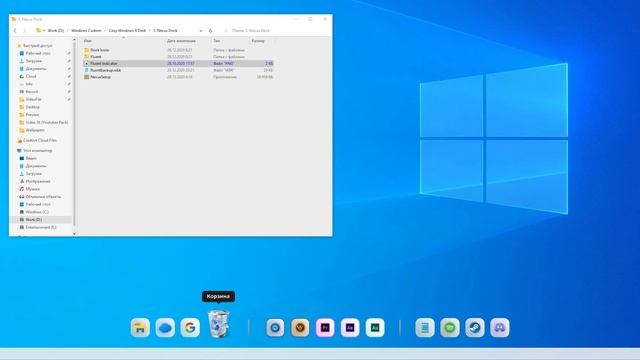Open the Info pinned folder
Image resolution: width=640 pixels, height=360 pixels.
[29, 84]
